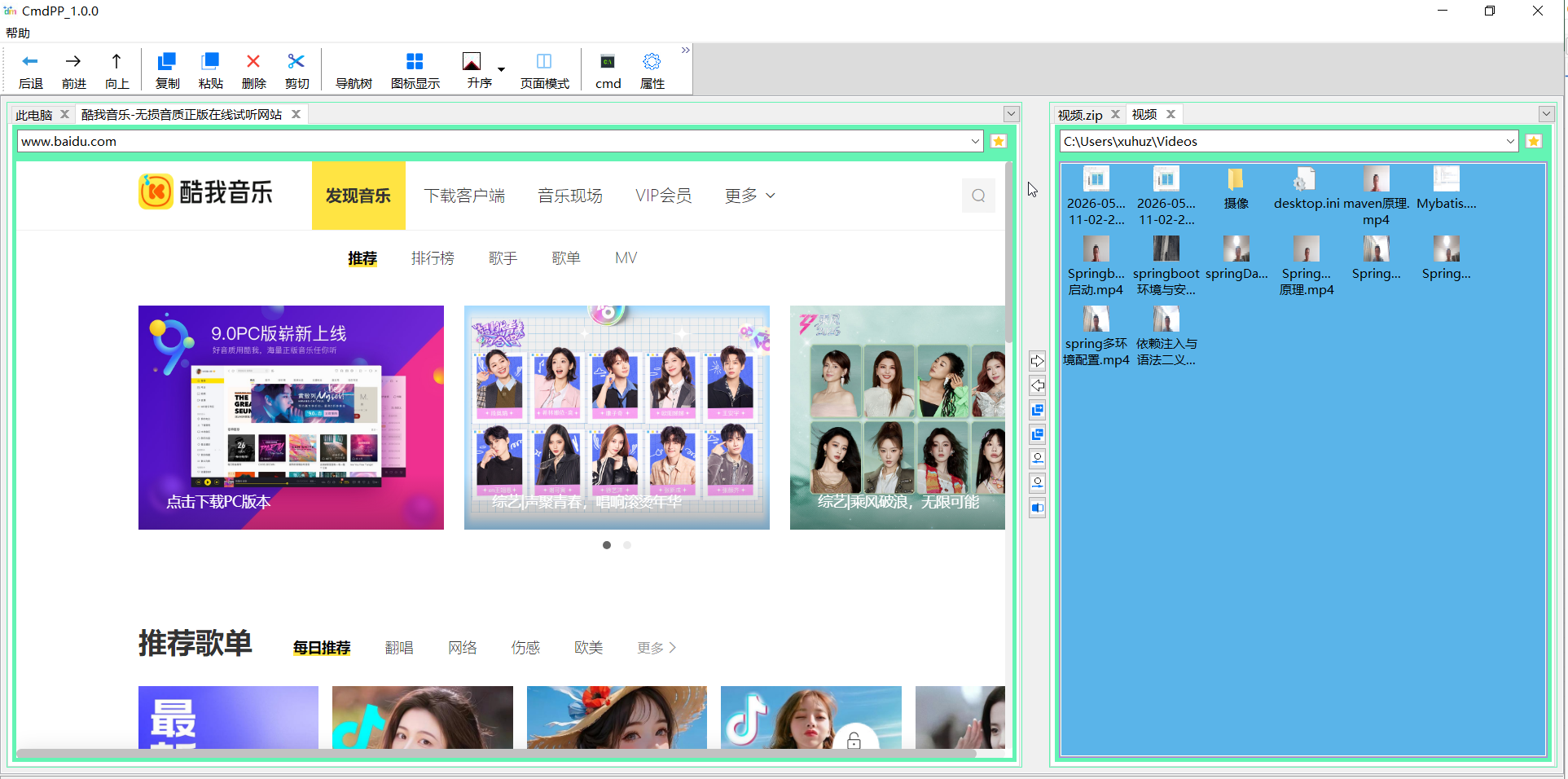1568x779 pixels.
Task: Click the 剪切 scissors icon
Action: (x=296, y=71)
